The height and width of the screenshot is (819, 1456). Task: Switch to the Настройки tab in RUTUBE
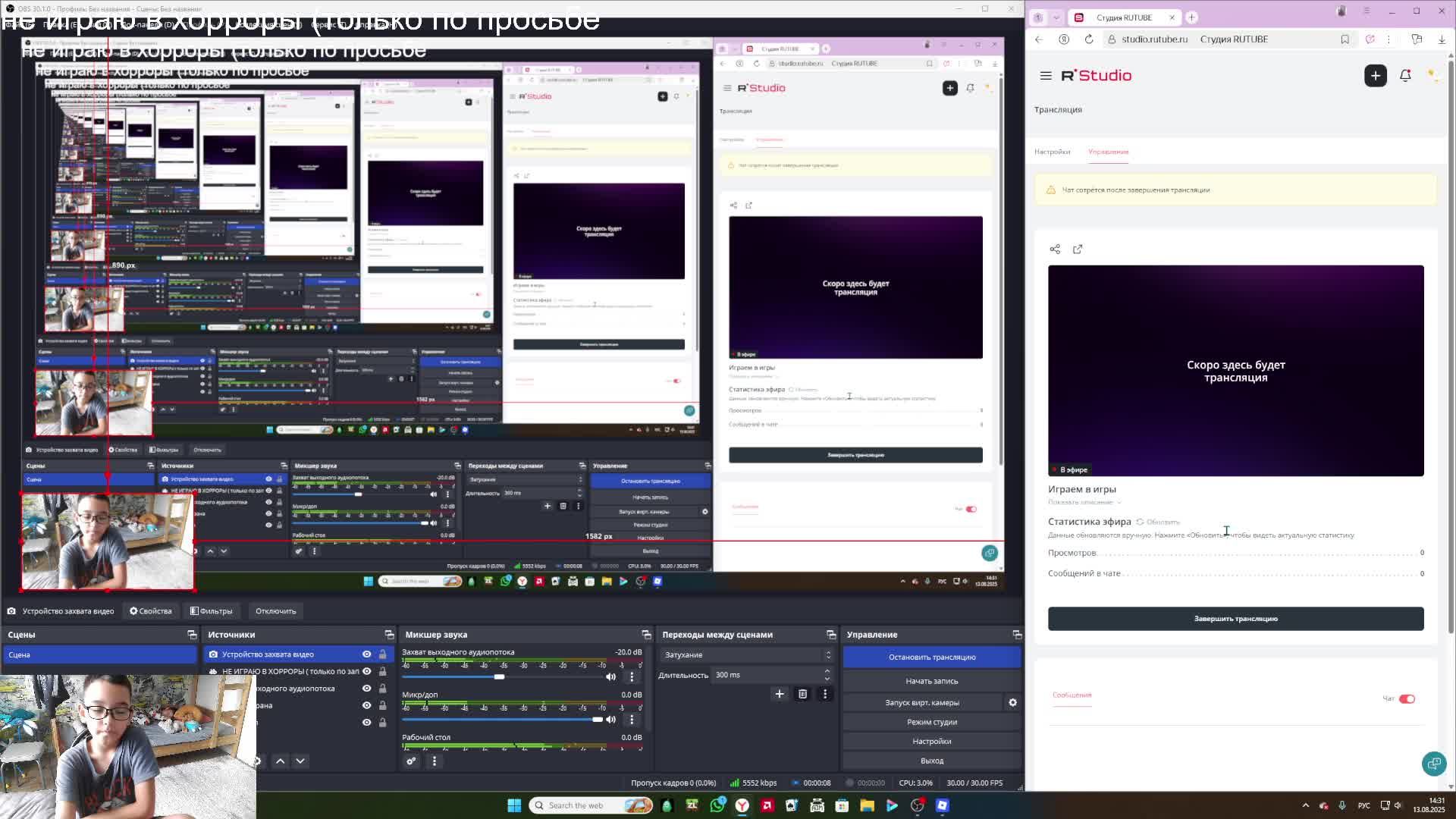click(x=1052, y=152)
